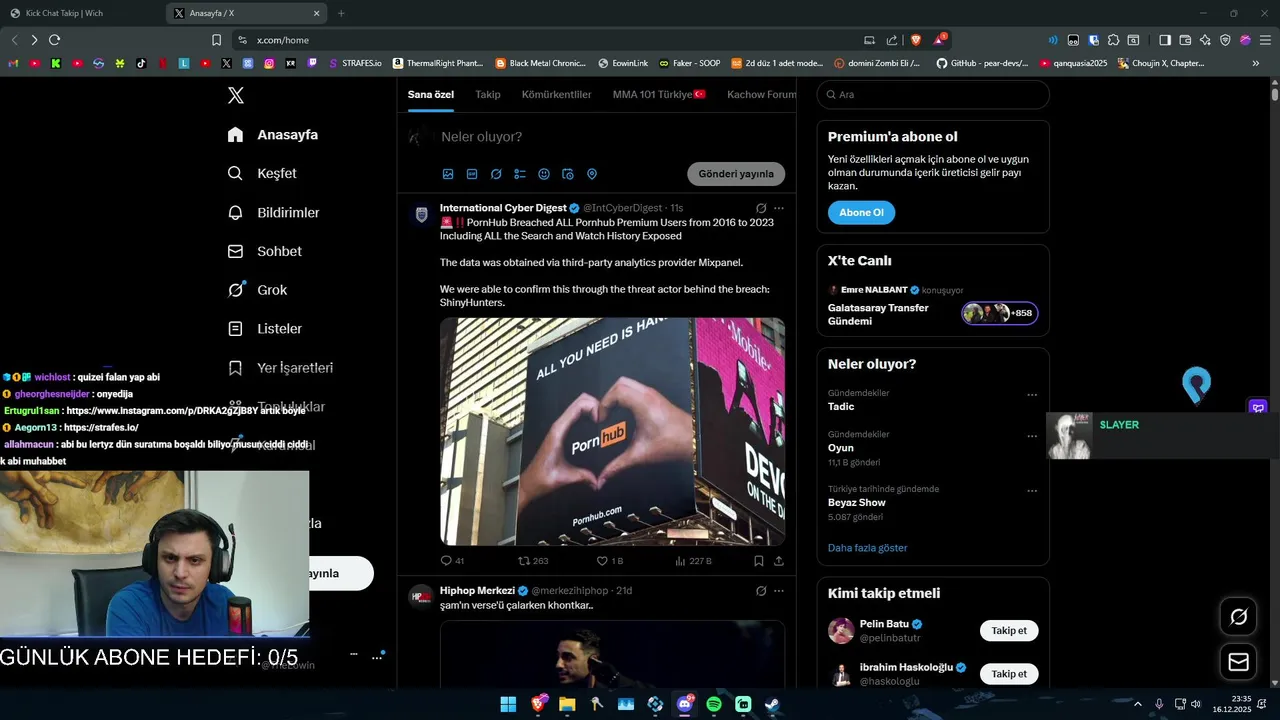Open Grok in the sidebar
The width and height of the screenshot is (1280, 720).
click(x=257, y=290)
